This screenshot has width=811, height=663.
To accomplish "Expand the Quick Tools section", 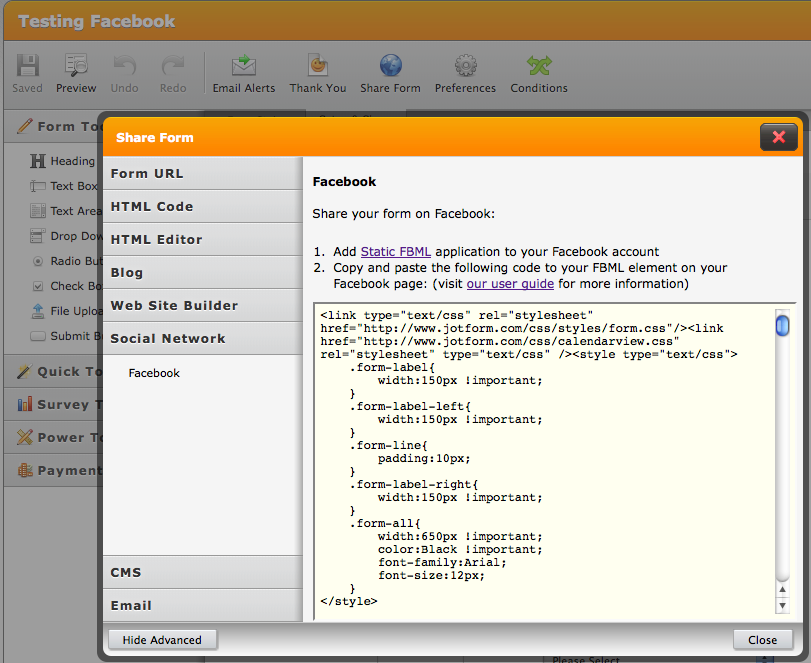I will pyautogui.click(x=54, y=371).
